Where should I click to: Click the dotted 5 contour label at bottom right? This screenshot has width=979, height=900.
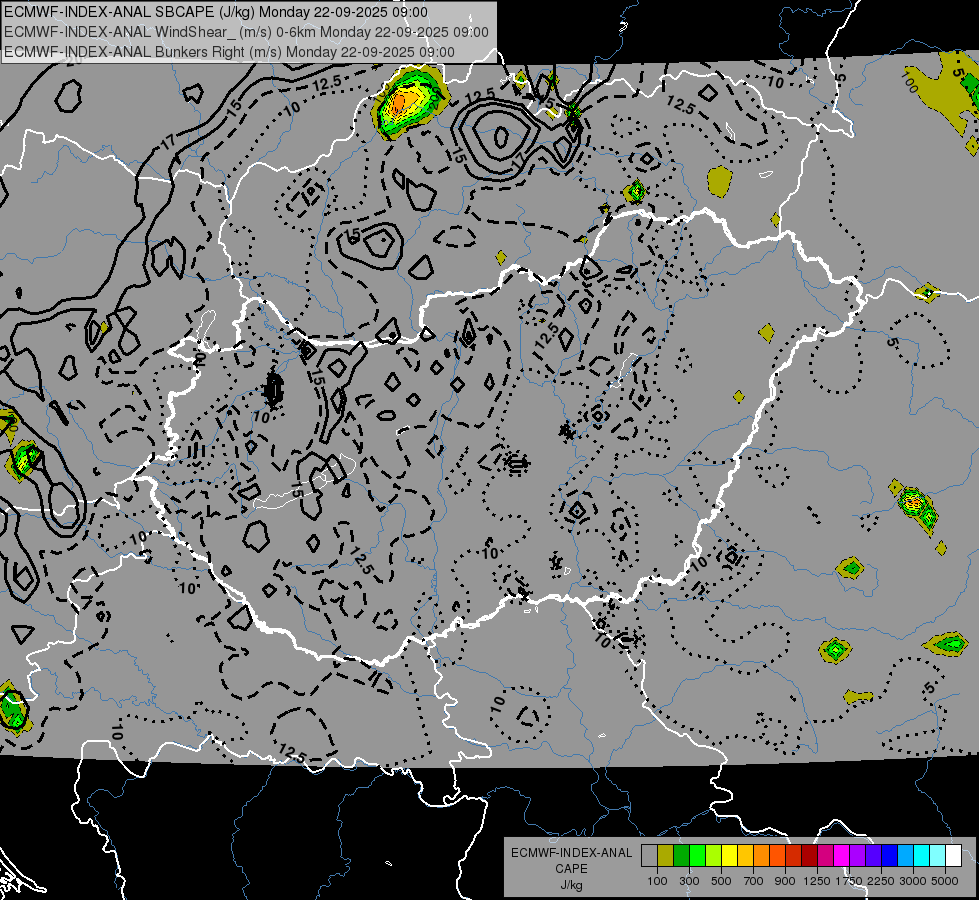pyautogui.click(x=929, y=689)
